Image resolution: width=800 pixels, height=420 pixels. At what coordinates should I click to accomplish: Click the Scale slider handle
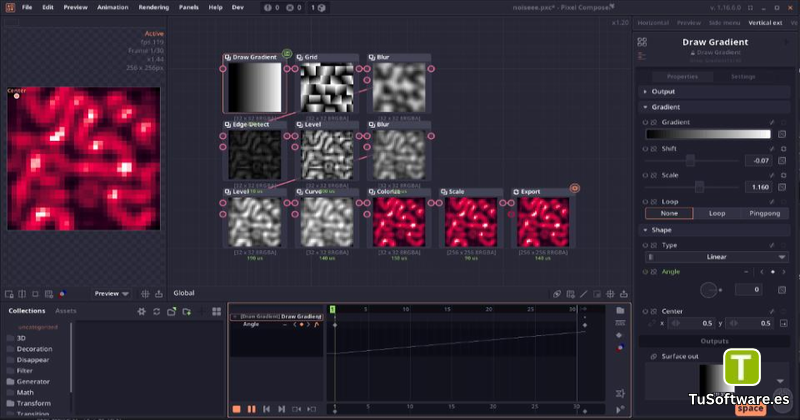(699, 187)
